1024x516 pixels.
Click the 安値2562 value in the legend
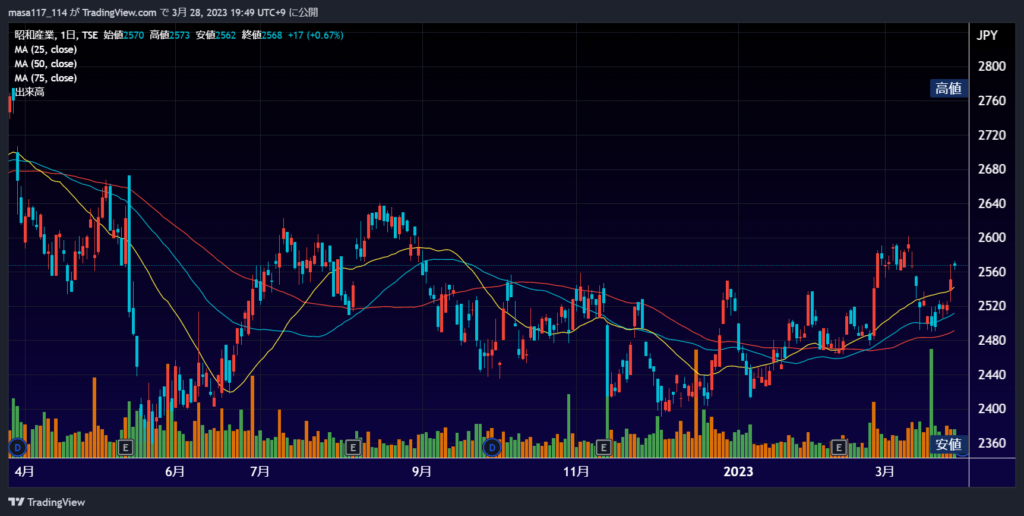coord(216,35)
